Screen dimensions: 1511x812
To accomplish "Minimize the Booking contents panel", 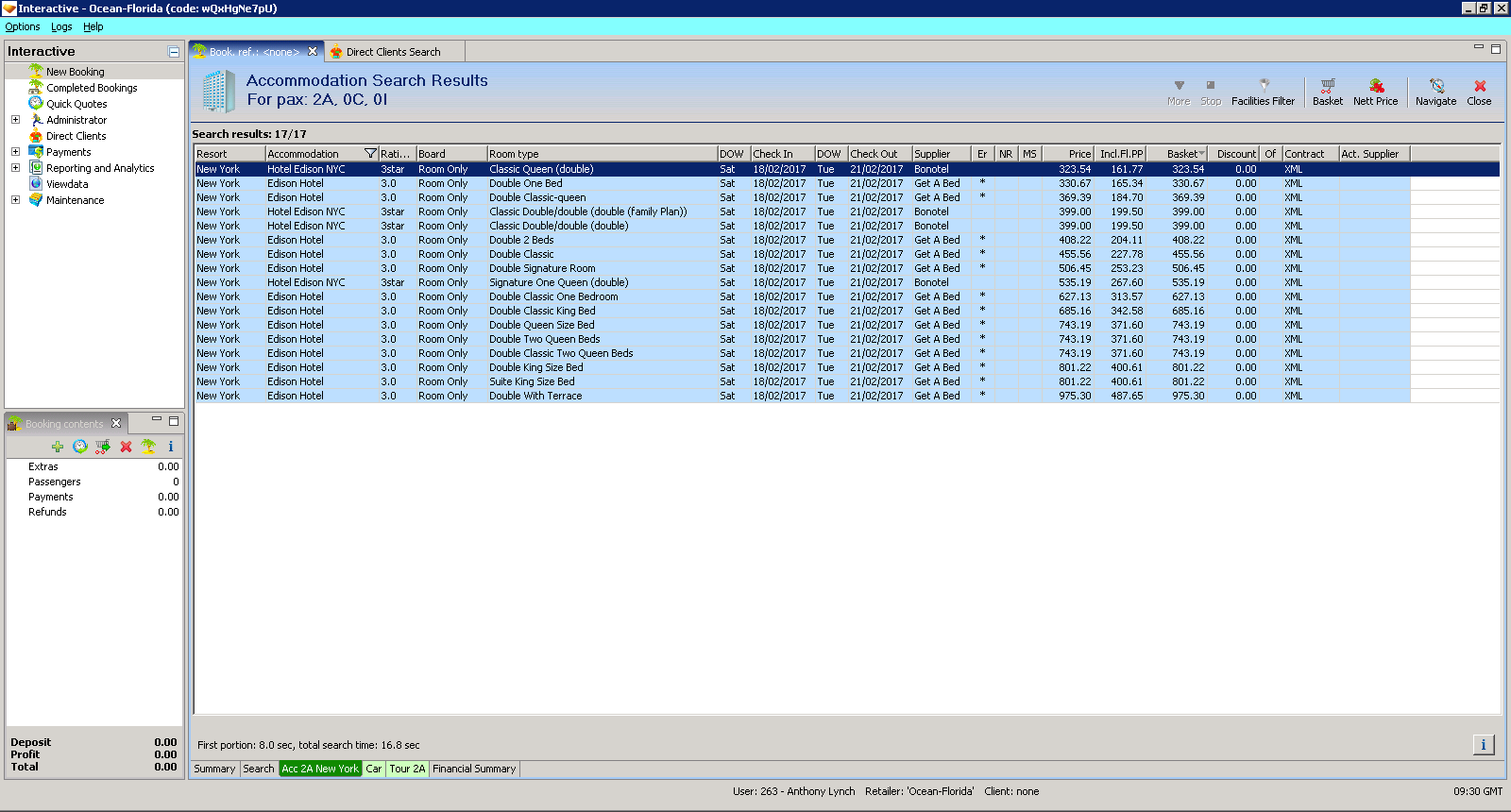I will [157, 419].
